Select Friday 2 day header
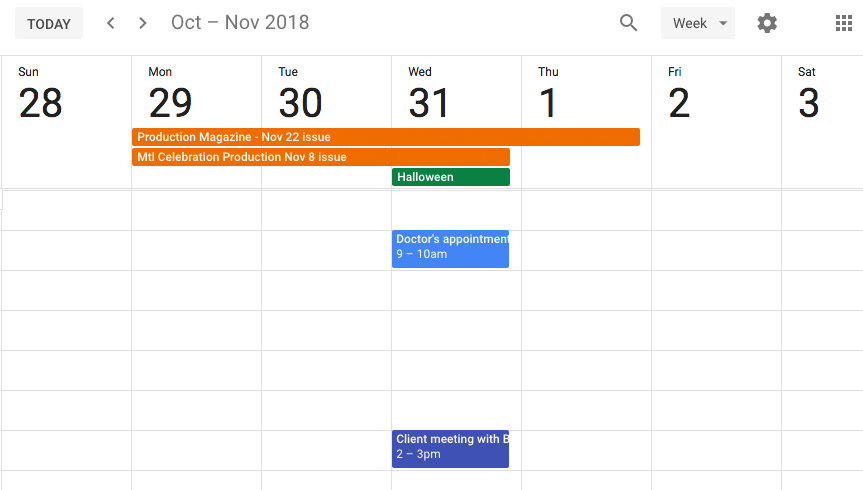This screenshot has height=490, width=863. (679, 94)
